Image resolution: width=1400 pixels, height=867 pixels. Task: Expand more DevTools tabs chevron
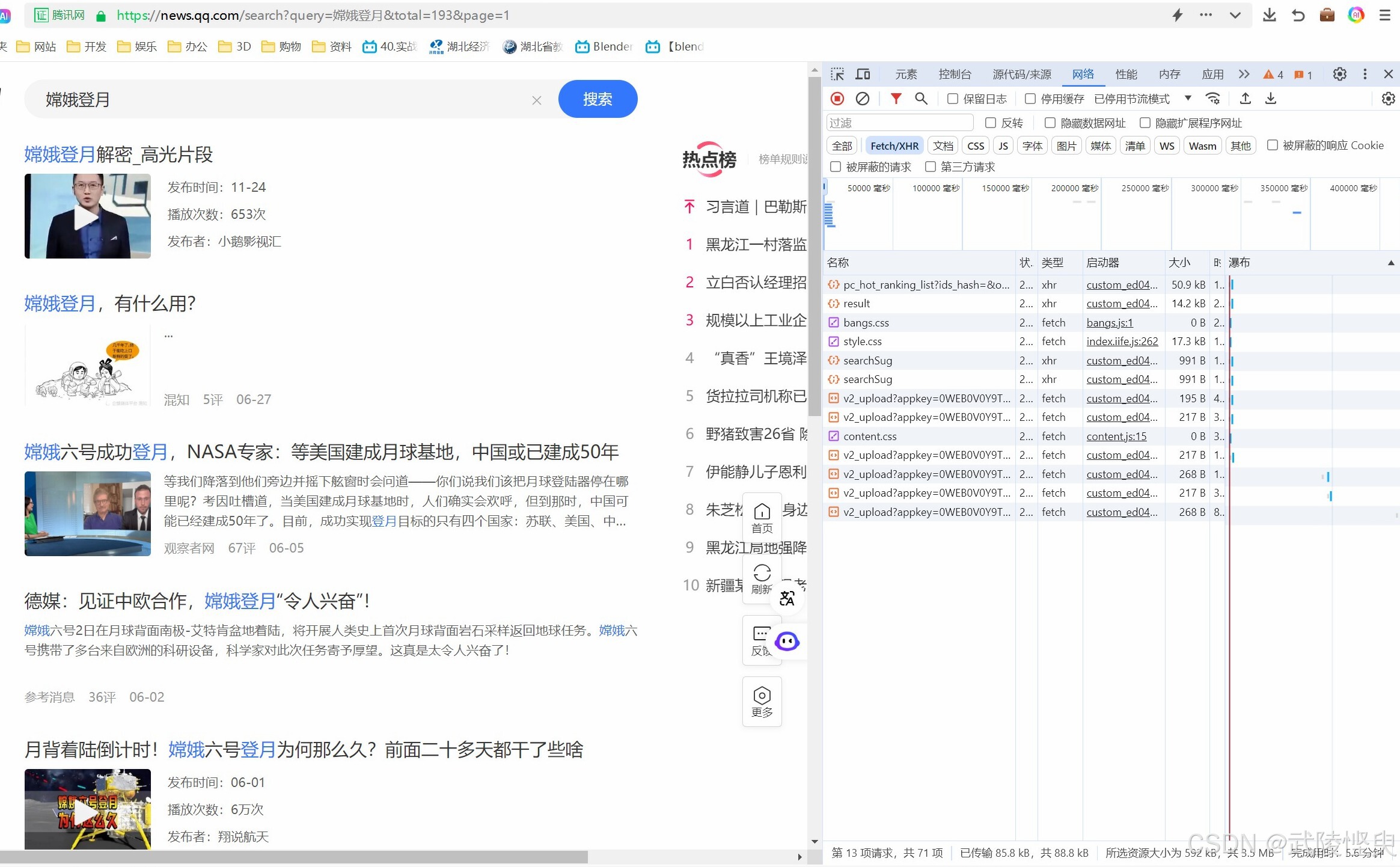tap(1244, 74)
